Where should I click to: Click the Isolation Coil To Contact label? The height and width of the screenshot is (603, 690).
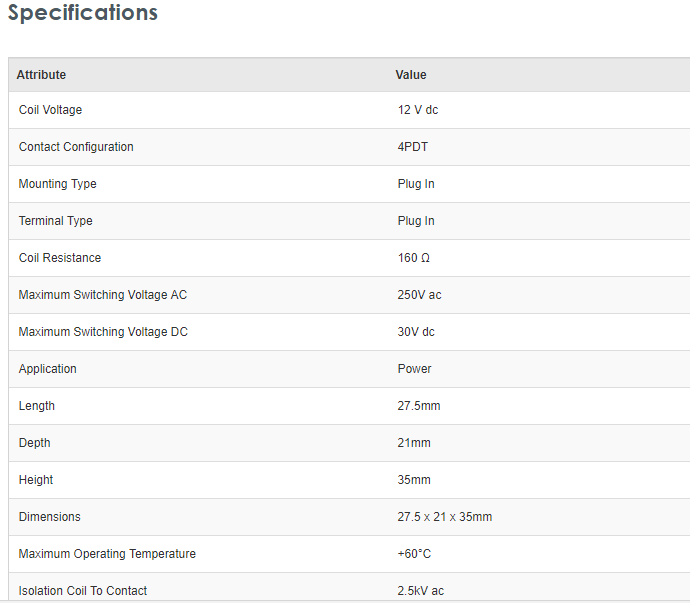[x=83, y=591]
